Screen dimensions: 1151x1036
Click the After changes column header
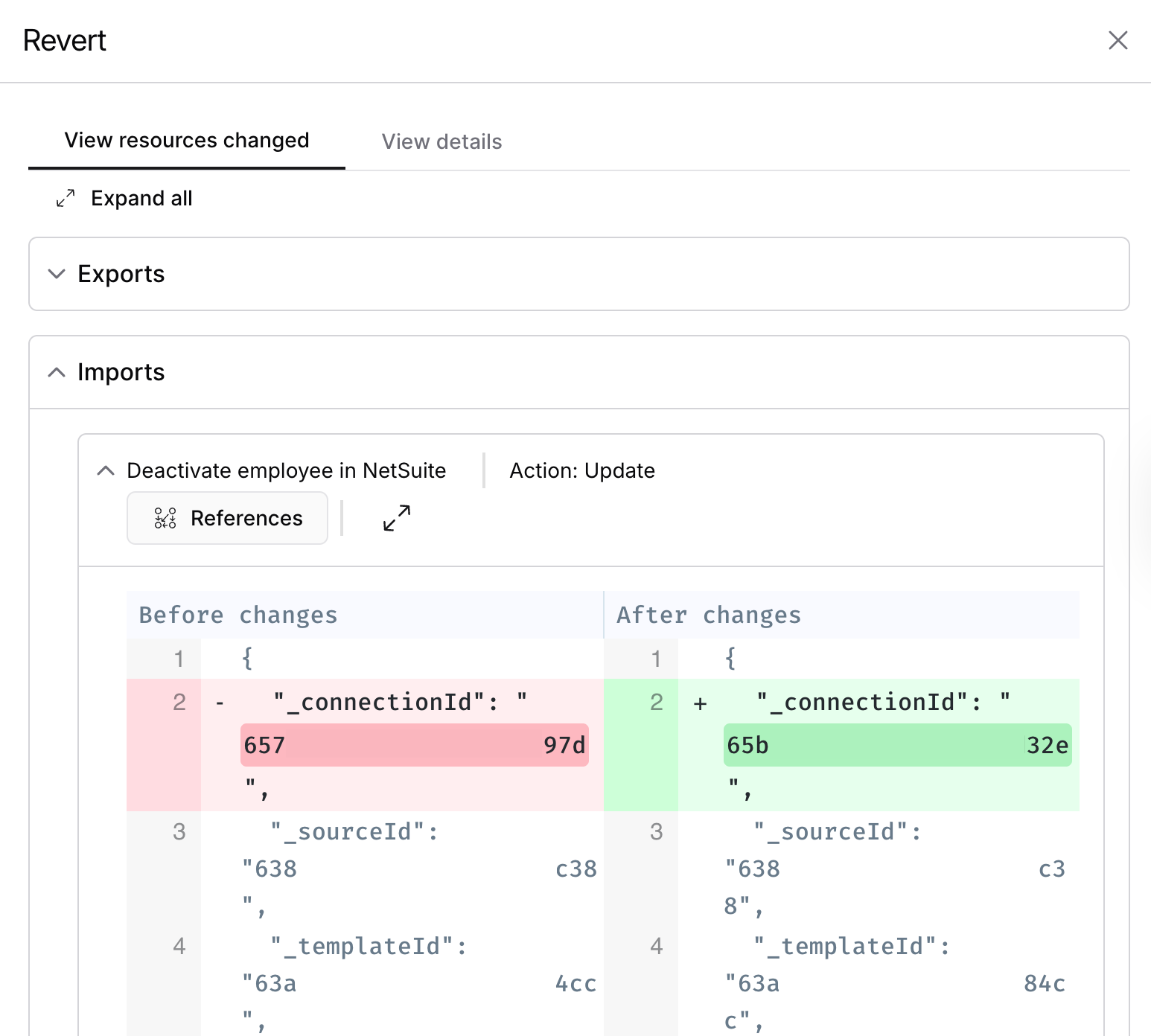[x=709, y=615]
